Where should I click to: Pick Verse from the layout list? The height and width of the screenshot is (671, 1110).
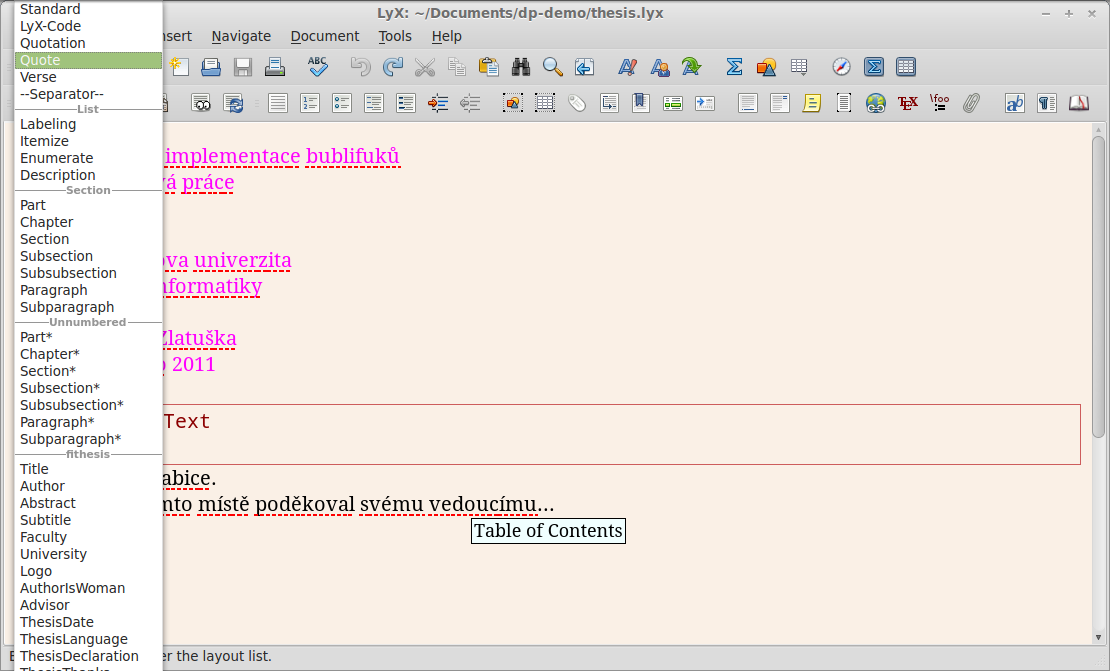[88, 77]
